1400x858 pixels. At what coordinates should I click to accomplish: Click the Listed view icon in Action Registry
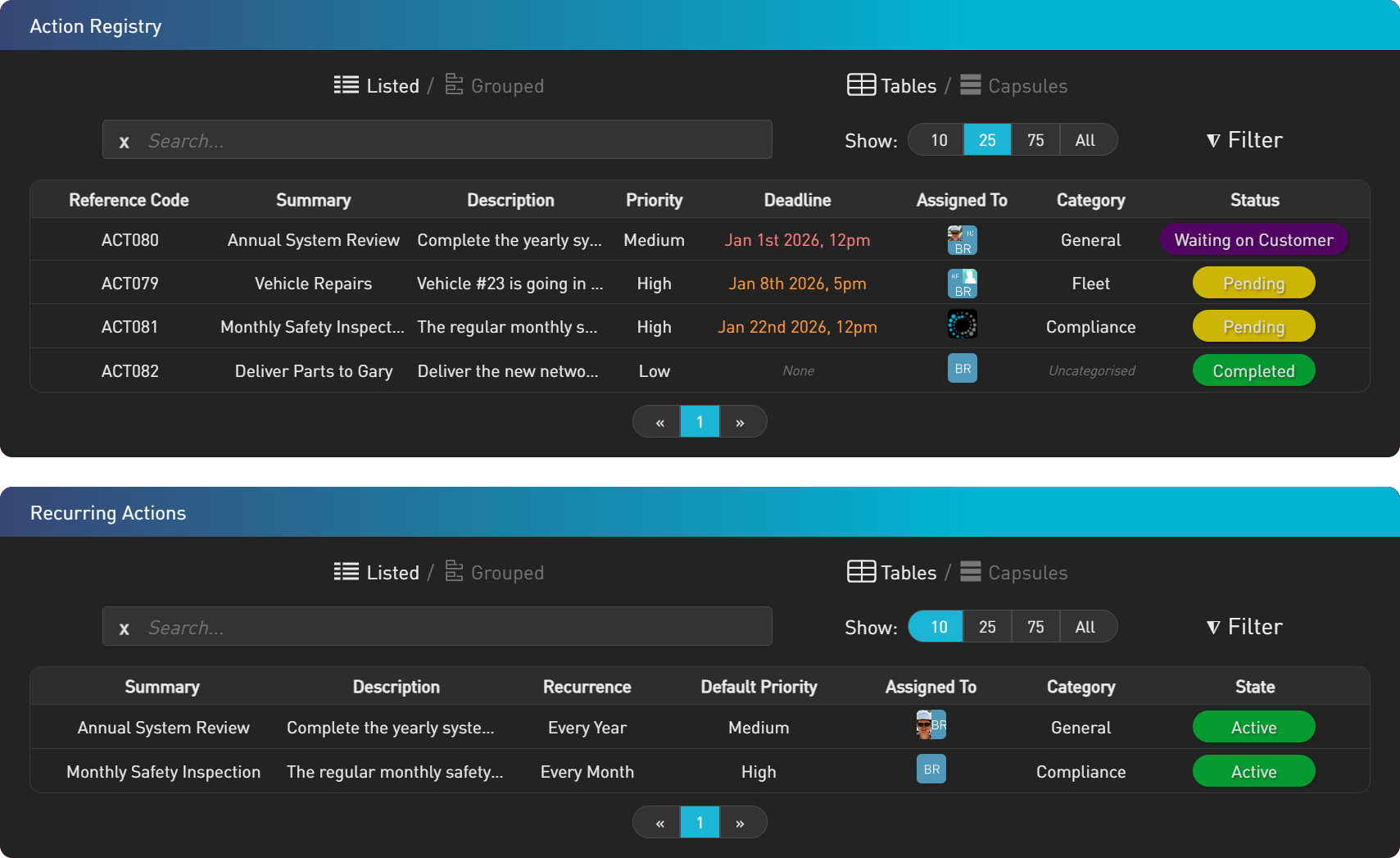point(346,85)
